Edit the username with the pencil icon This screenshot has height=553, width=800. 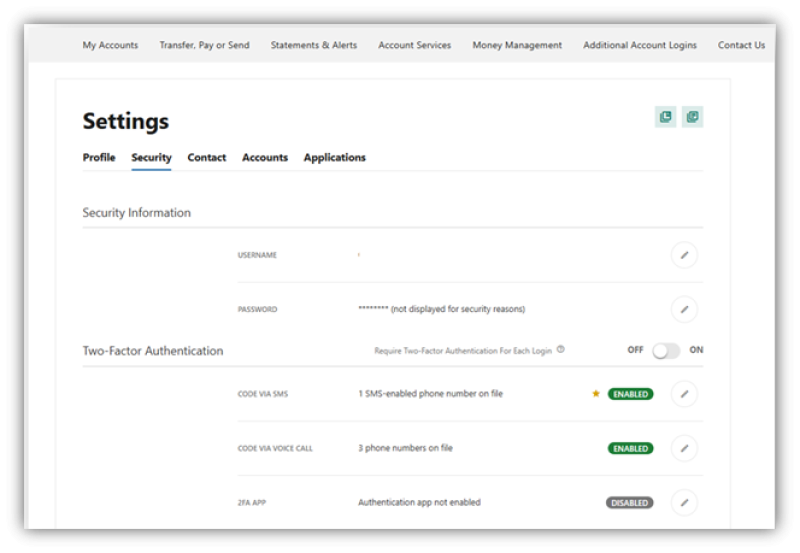(684, 255)
